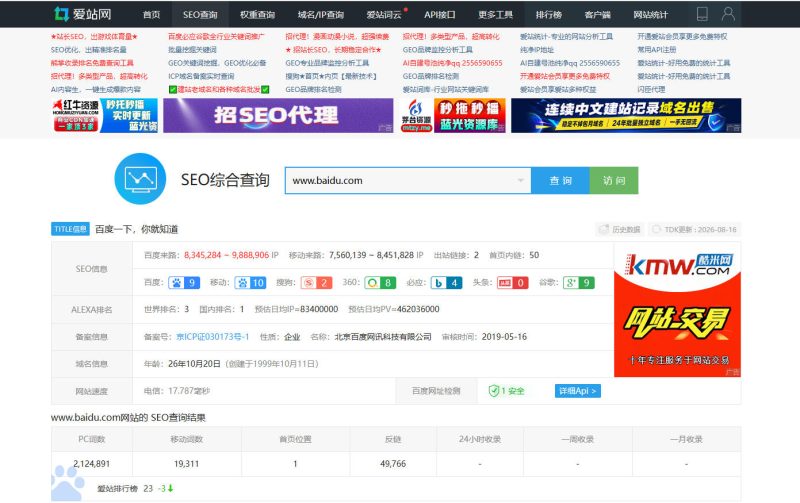Click the domain age 26年10月20日 text

[x=194, y=364]
